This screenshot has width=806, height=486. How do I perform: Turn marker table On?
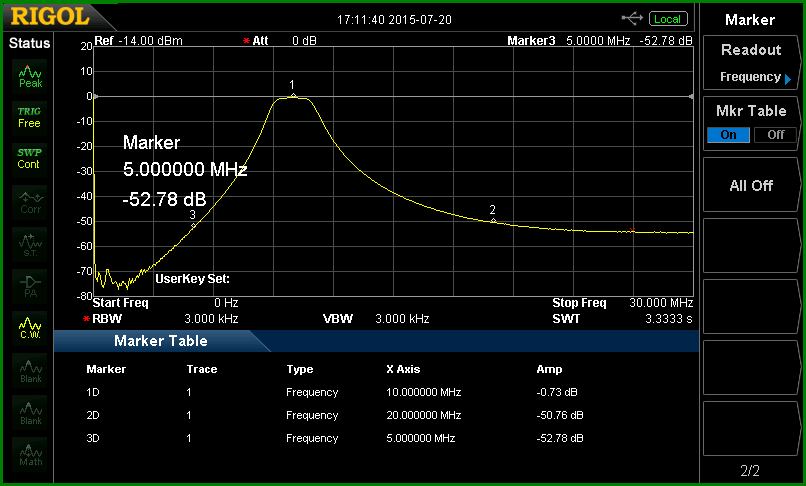click(728, 135)
